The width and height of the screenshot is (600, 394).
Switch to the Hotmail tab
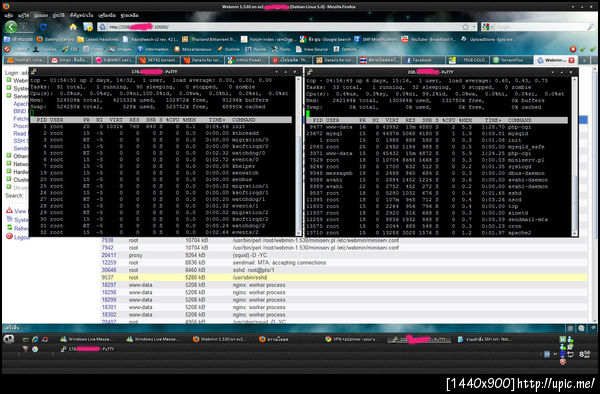click(25, 60)
